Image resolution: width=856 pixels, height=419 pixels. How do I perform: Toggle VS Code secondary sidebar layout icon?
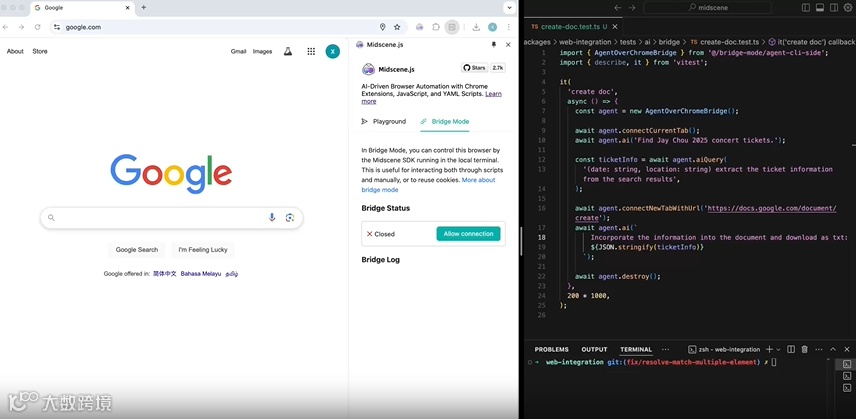(834, 8)
